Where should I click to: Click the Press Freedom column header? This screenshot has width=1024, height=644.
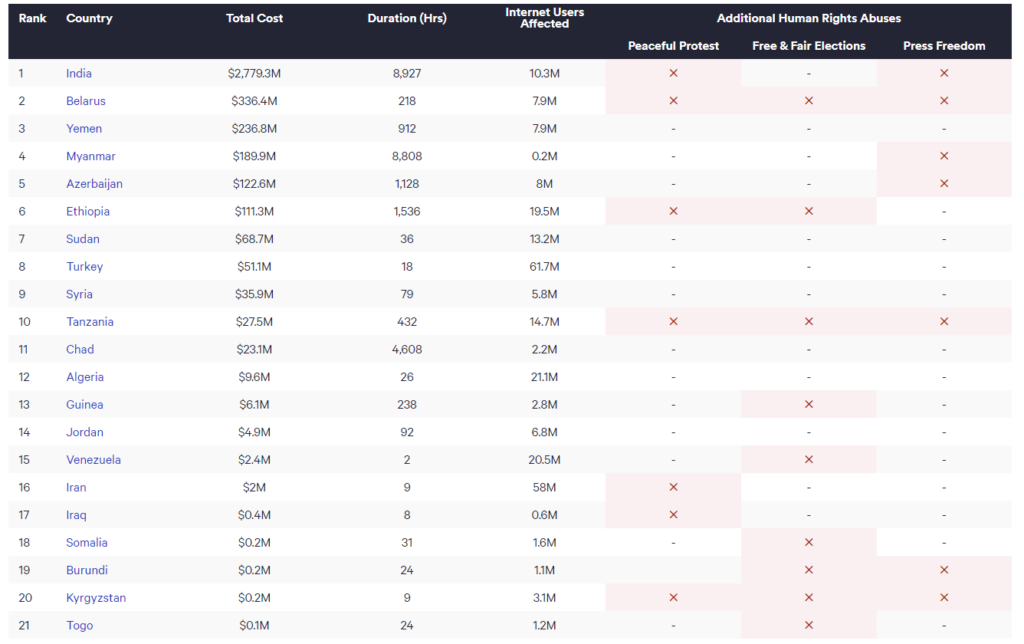[944, 46]
